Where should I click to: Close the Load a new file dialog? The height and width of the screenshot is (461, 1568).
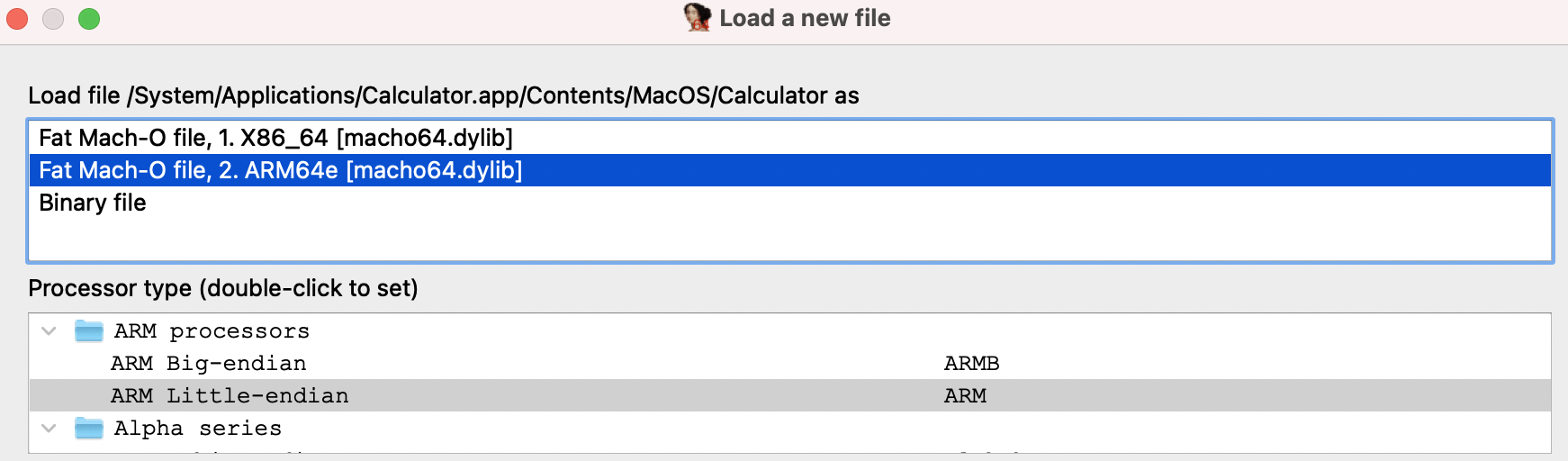[17, 19]
